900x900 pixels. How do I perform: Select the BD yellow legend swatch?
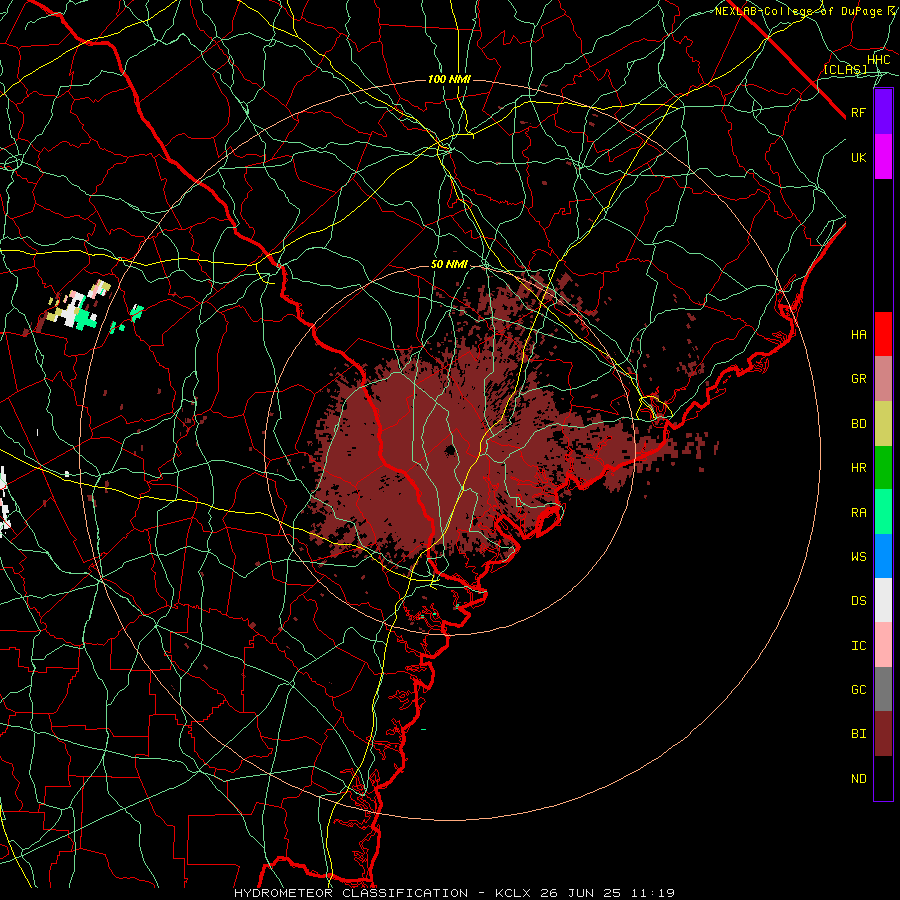[x=883, y=424]
